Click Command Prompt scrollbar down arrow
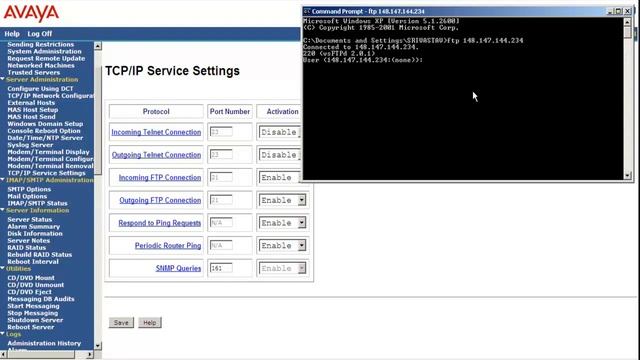Image resolution: width=640 pixels, height=360 pixels. coord(627,176)
